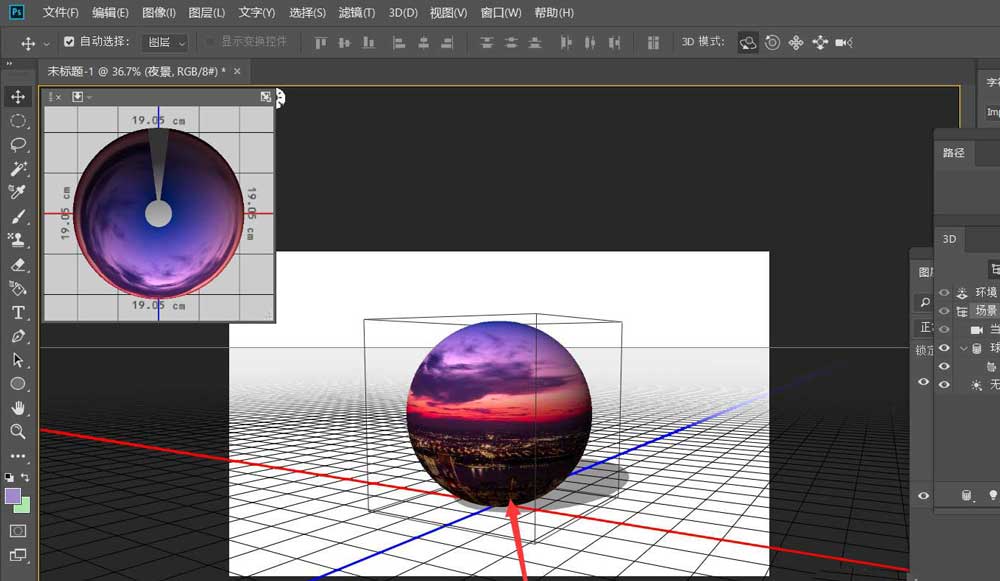This screenshot has height=581, width=1000.
Task: Select the Pen tool
Action: 18,336
